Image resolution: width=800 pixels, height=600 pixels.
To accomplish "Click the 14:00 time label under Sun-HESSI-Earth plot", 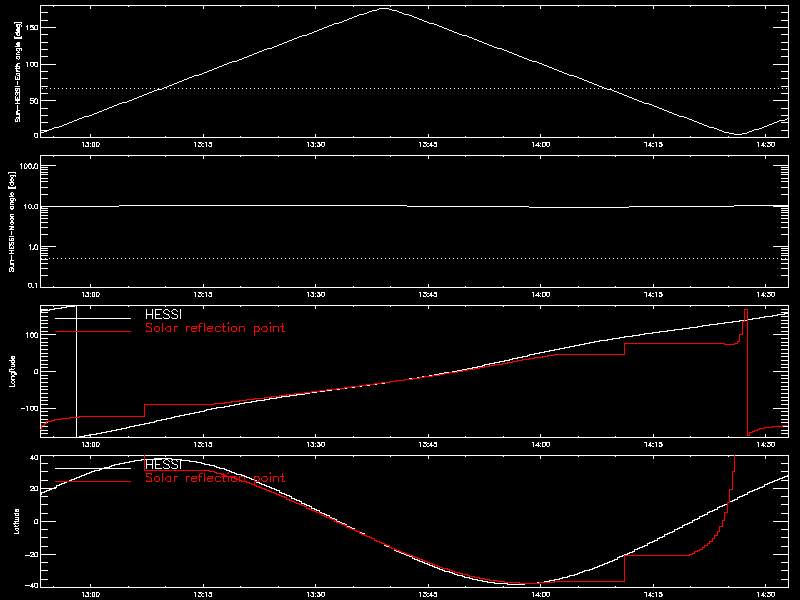I will pos(541,145).
